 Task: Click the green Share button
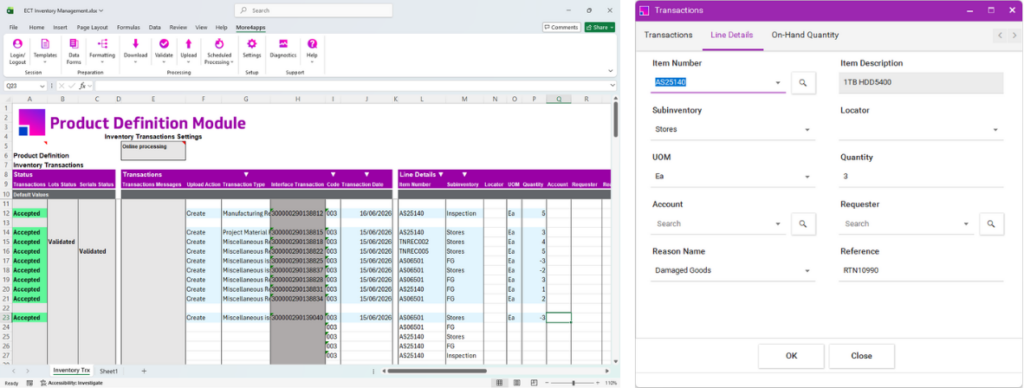(599, 27)
